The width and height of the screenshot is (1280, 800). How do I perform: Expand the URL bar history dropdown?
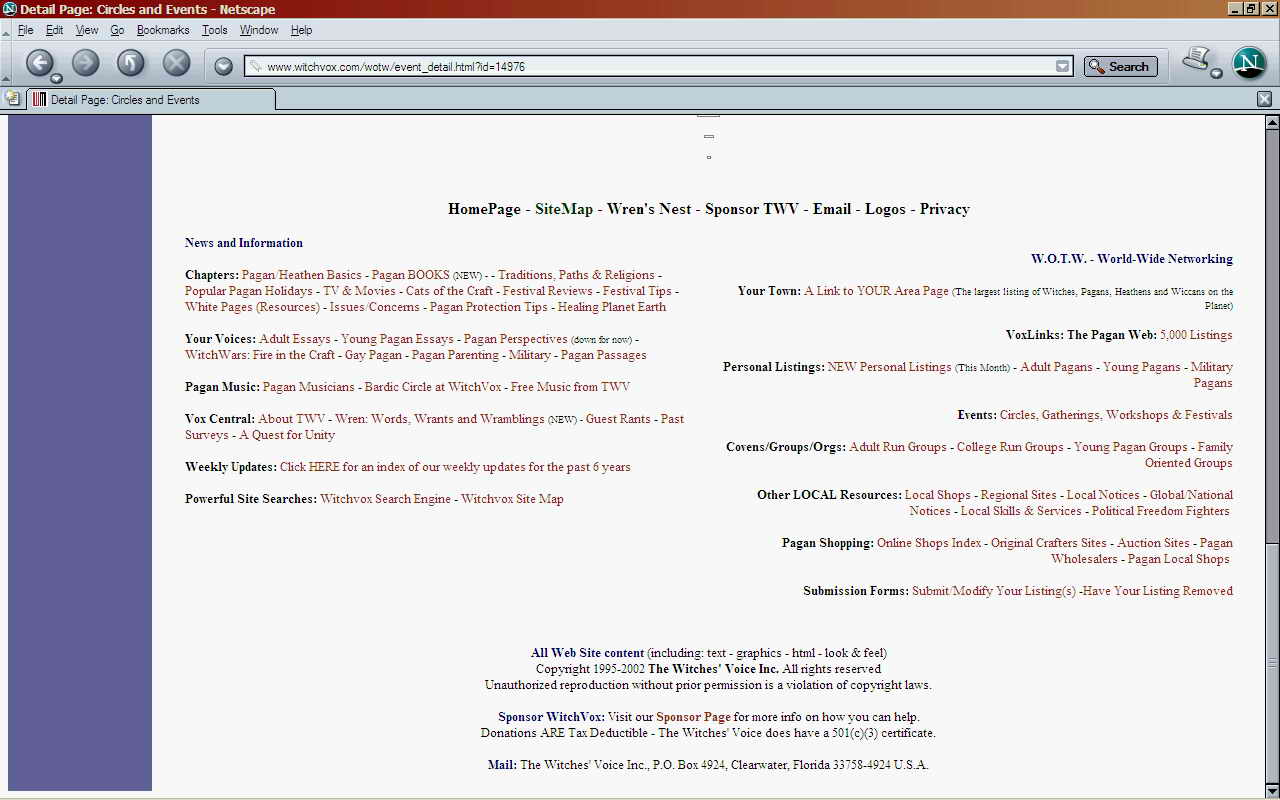coord(1062,66)
